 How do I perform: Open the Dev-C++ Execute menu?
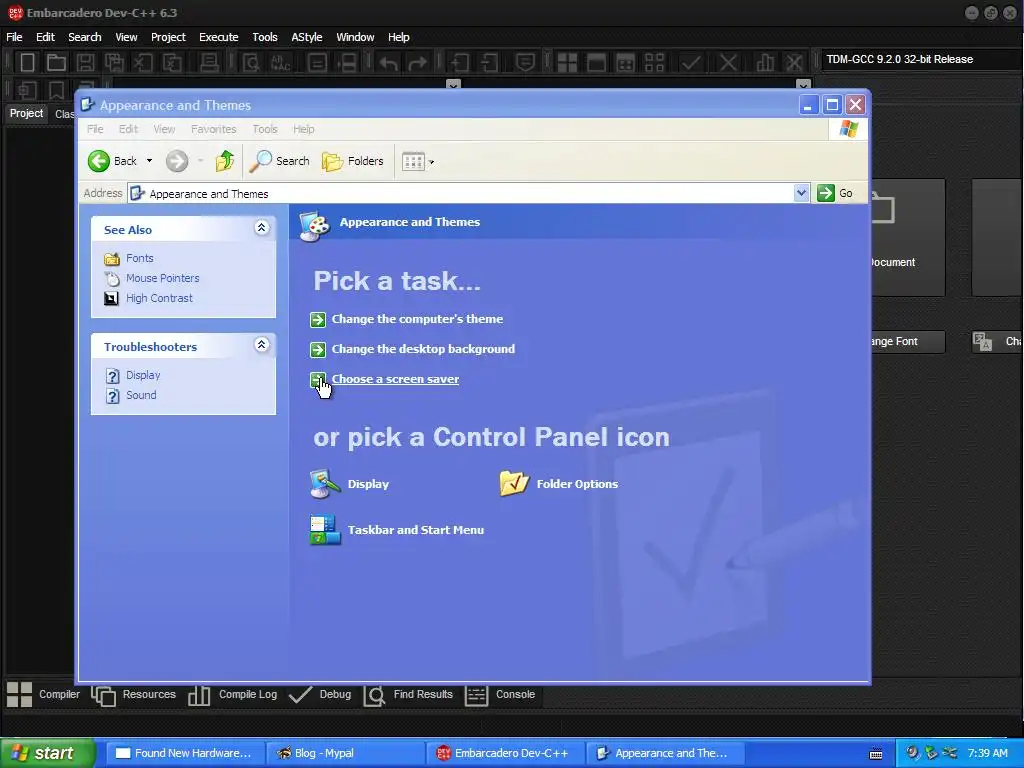click(x=219, y=37)
